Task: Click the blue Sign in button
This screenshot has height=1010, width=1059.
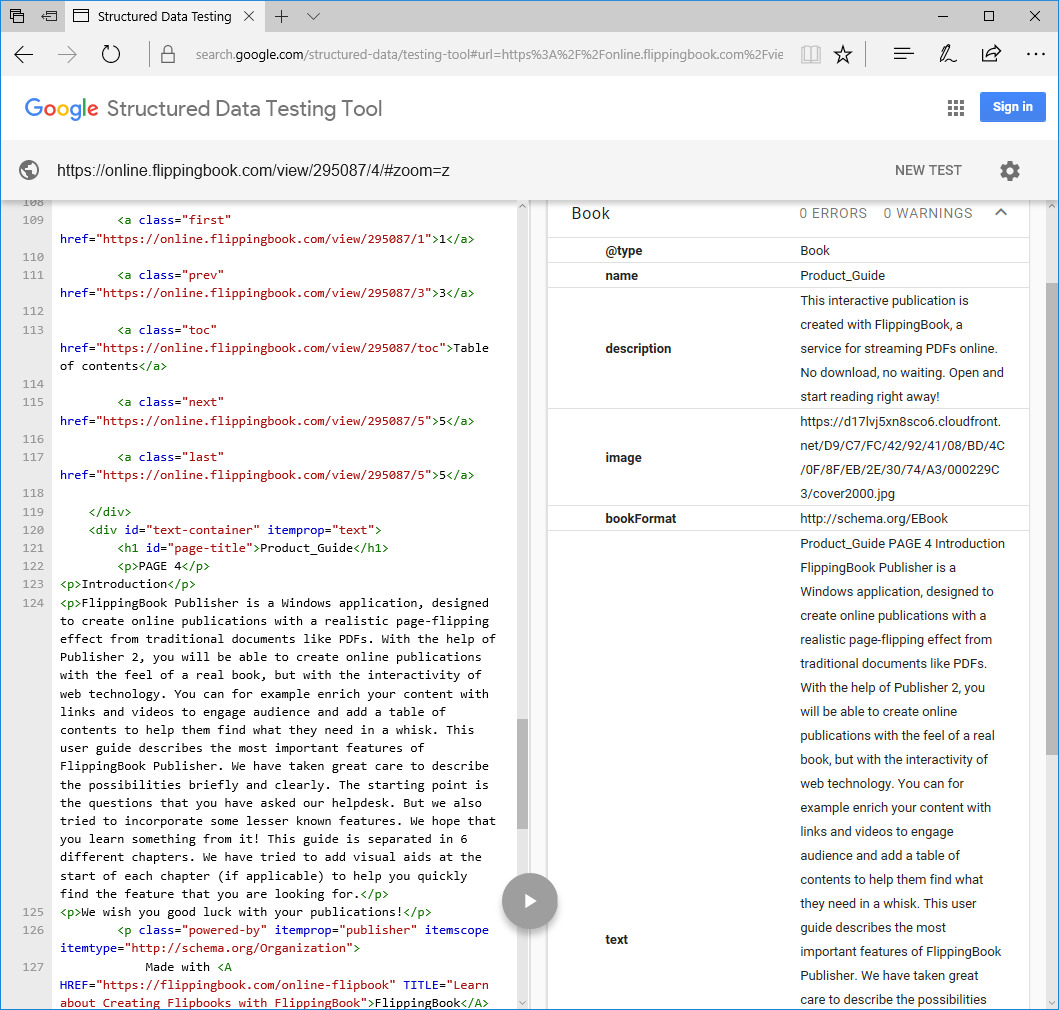Action: pos(1012,107)
